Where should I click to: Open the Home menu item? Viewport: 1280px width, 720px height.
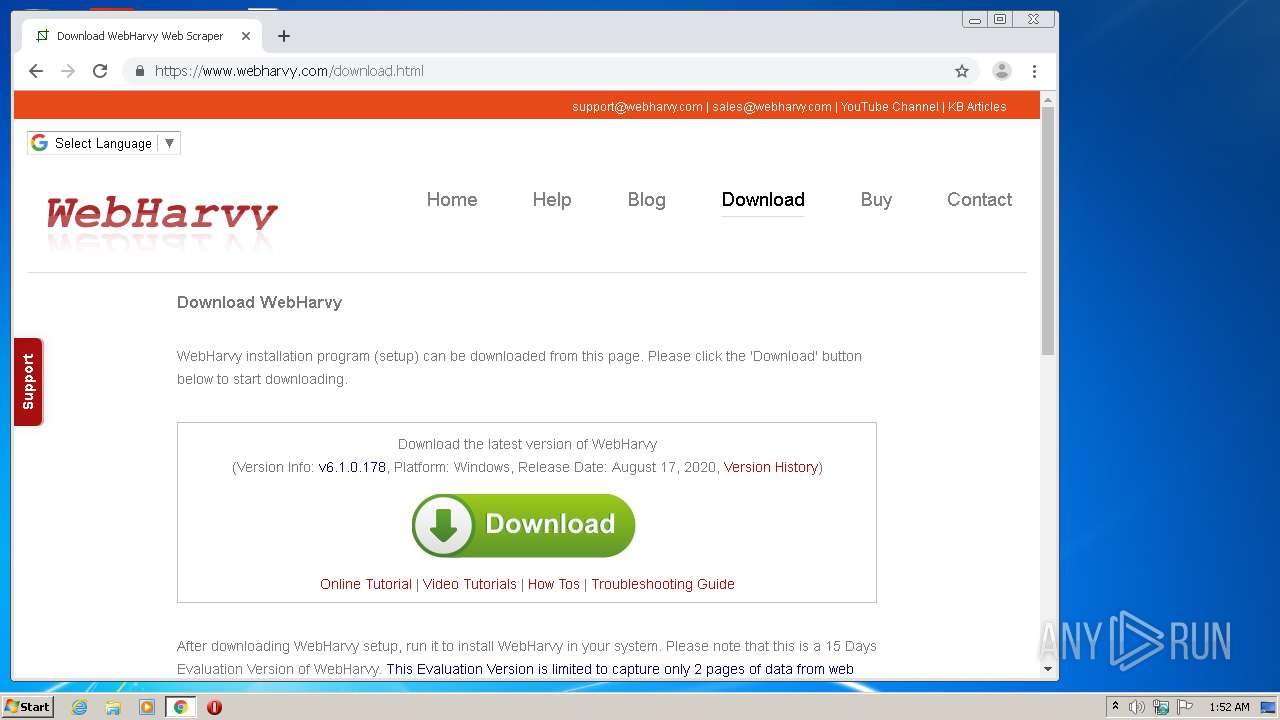click(x=452, y=199)
